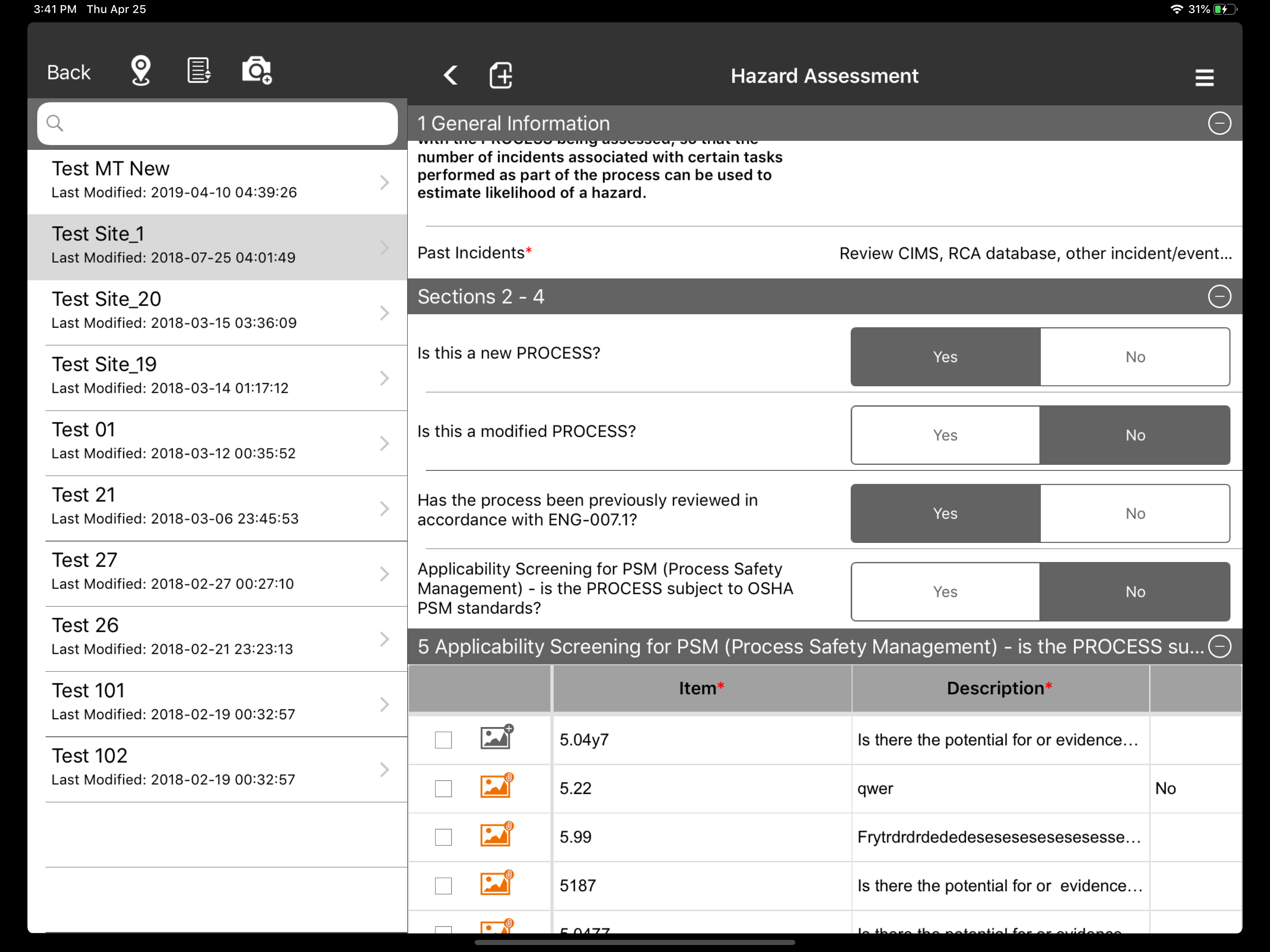
Task: Tap the add photo camera icon
Action: coord(257,71)
